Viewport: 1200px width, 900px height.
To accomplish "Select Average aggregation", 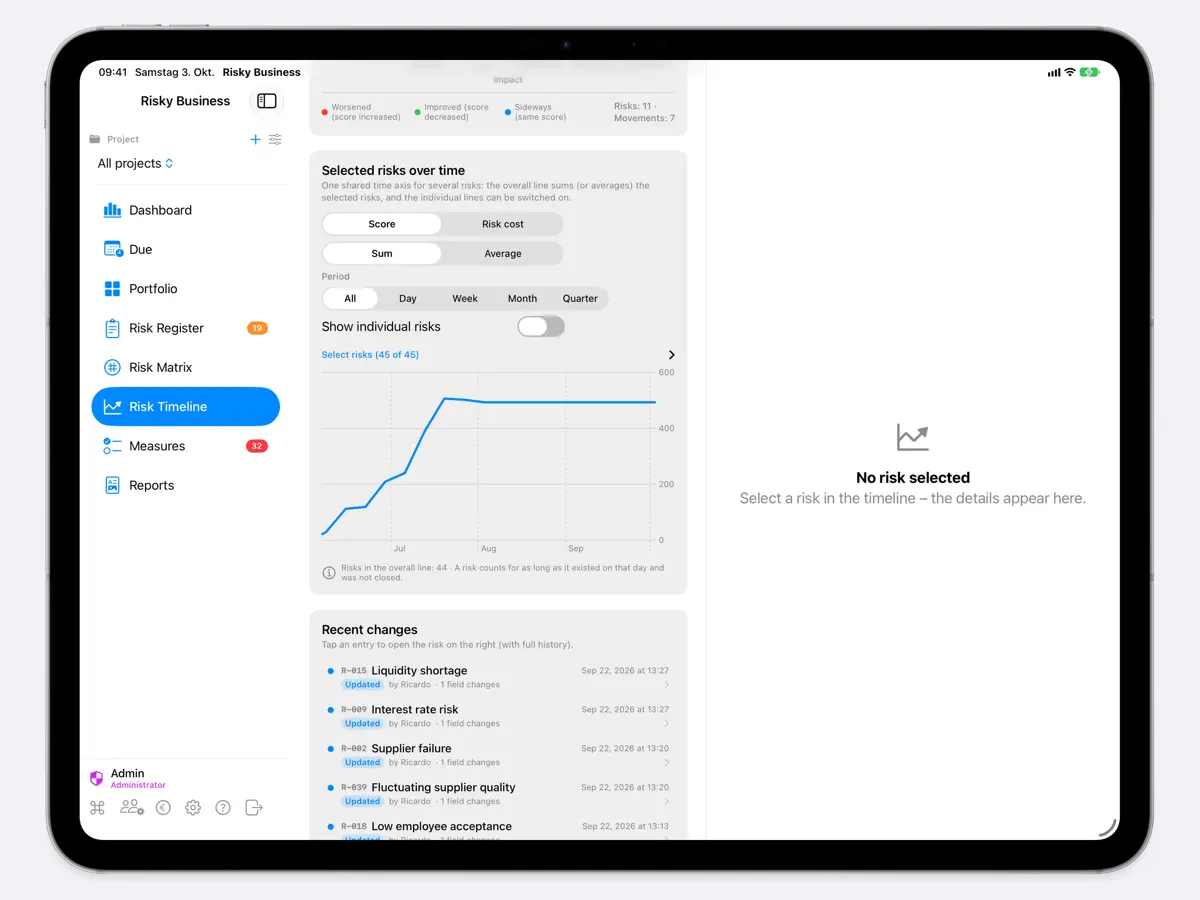I will [x=503, y=254].
